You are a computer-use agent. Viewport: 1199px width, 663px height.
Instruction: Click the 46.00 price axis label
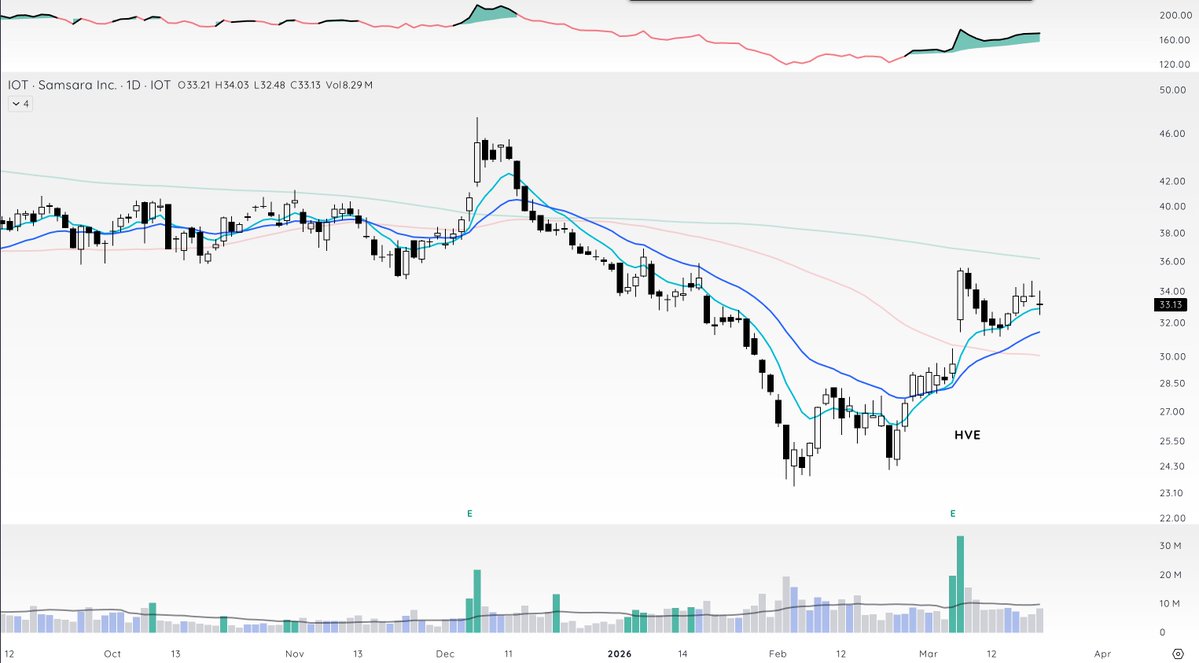click(1172, 134)
